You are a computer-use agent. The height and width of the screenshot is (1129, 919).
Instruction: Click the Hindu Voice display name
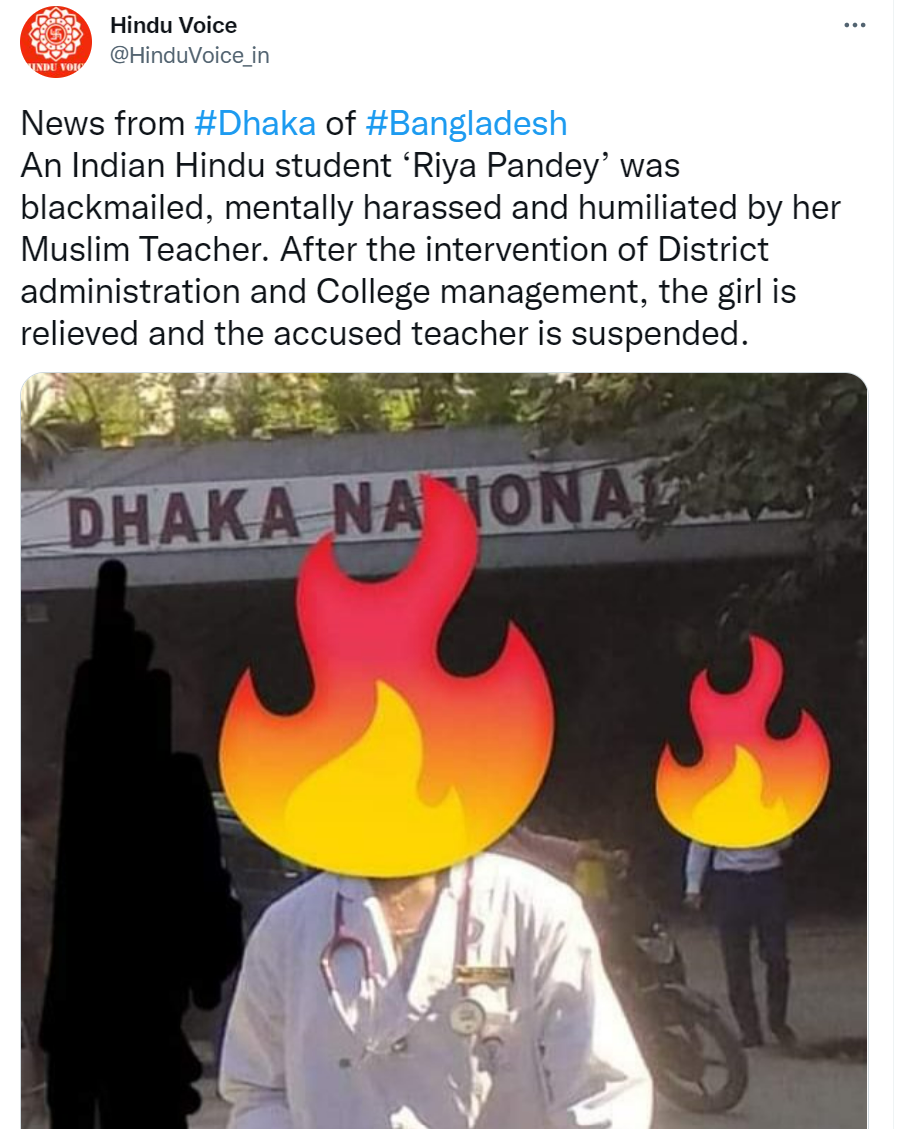pyautogui.click(x=173, y=25)
